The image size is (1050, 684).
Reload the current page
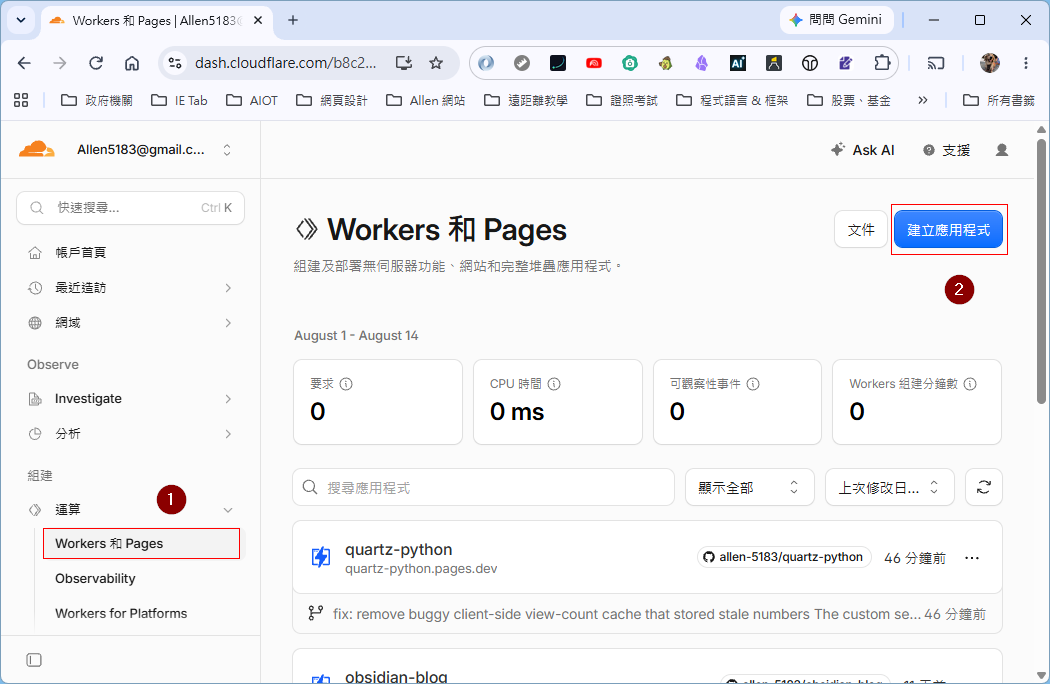[x=96, y=63]
